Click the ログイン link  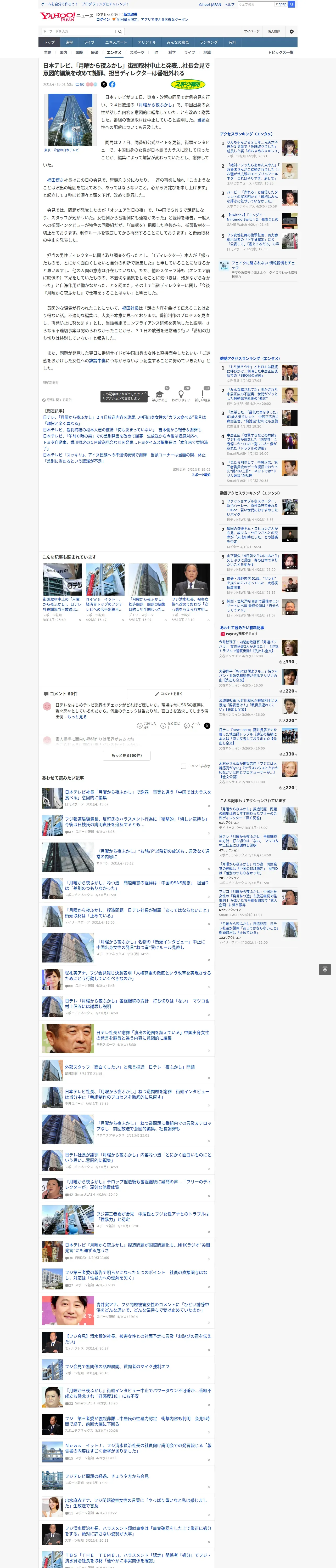tap(103, 20)
